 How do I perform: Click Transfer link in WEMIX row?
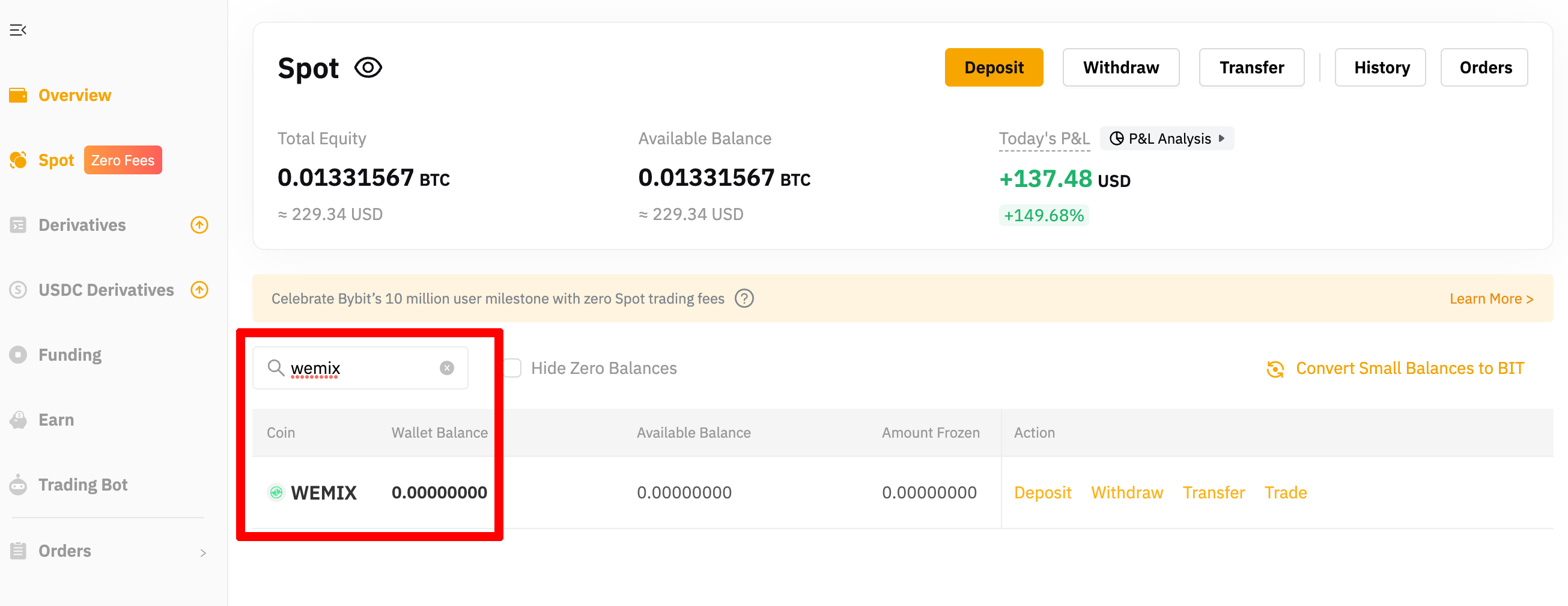(x=1213, y=493)
